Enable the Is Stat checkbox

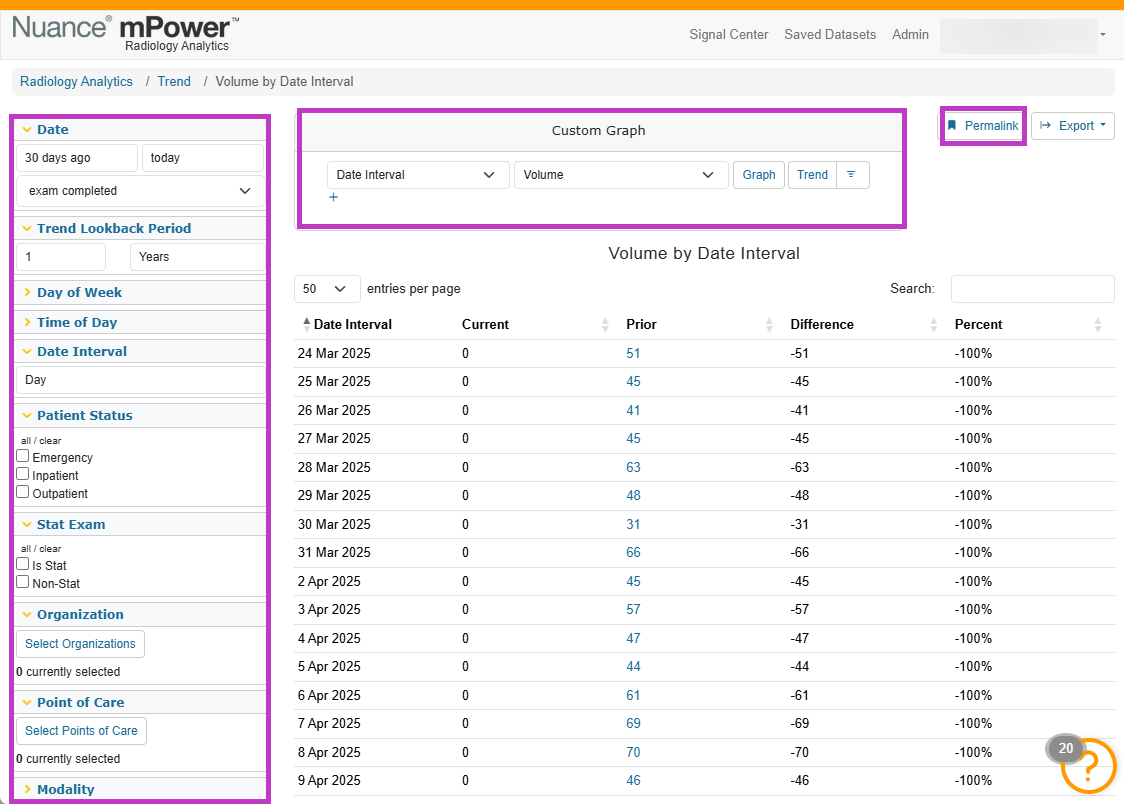[23, 564]
